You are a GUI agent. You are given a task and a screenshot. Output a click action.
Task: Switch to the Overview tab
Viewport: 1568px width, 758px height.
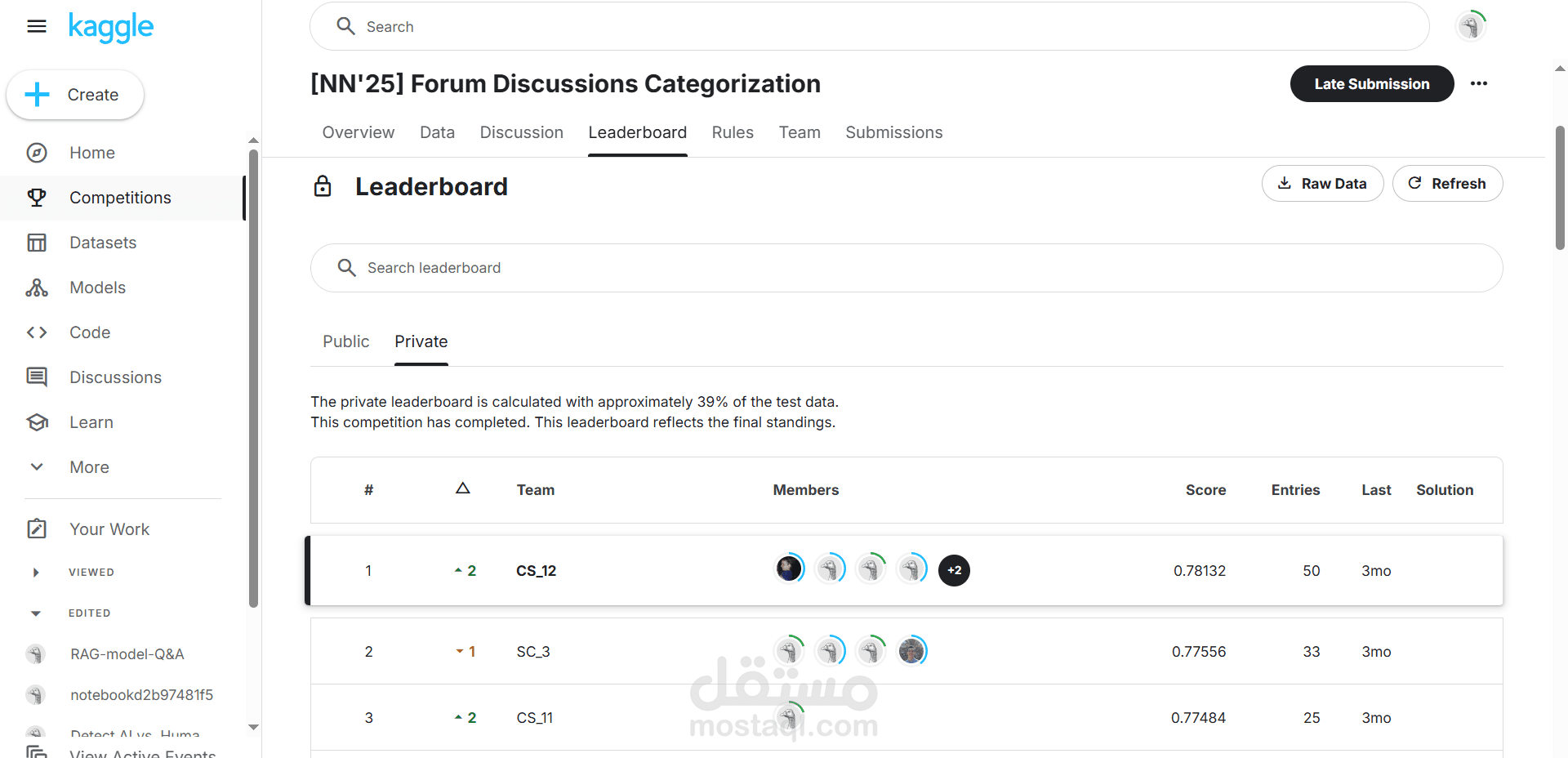coord(359,132)
